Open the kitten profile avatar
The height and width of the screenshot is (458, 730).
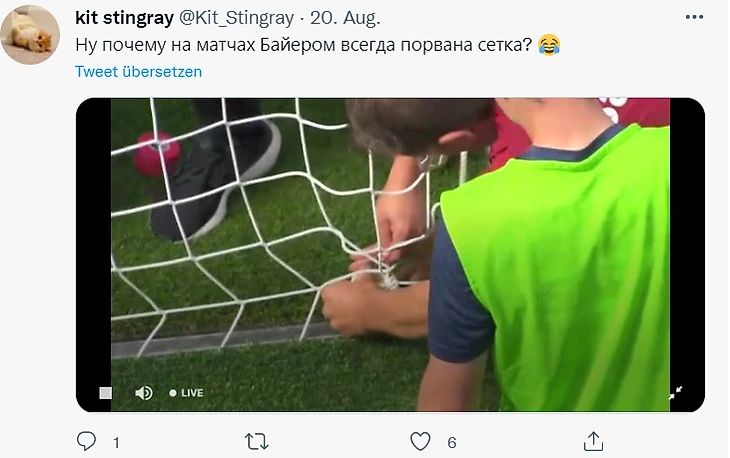(x=30, y=34)
